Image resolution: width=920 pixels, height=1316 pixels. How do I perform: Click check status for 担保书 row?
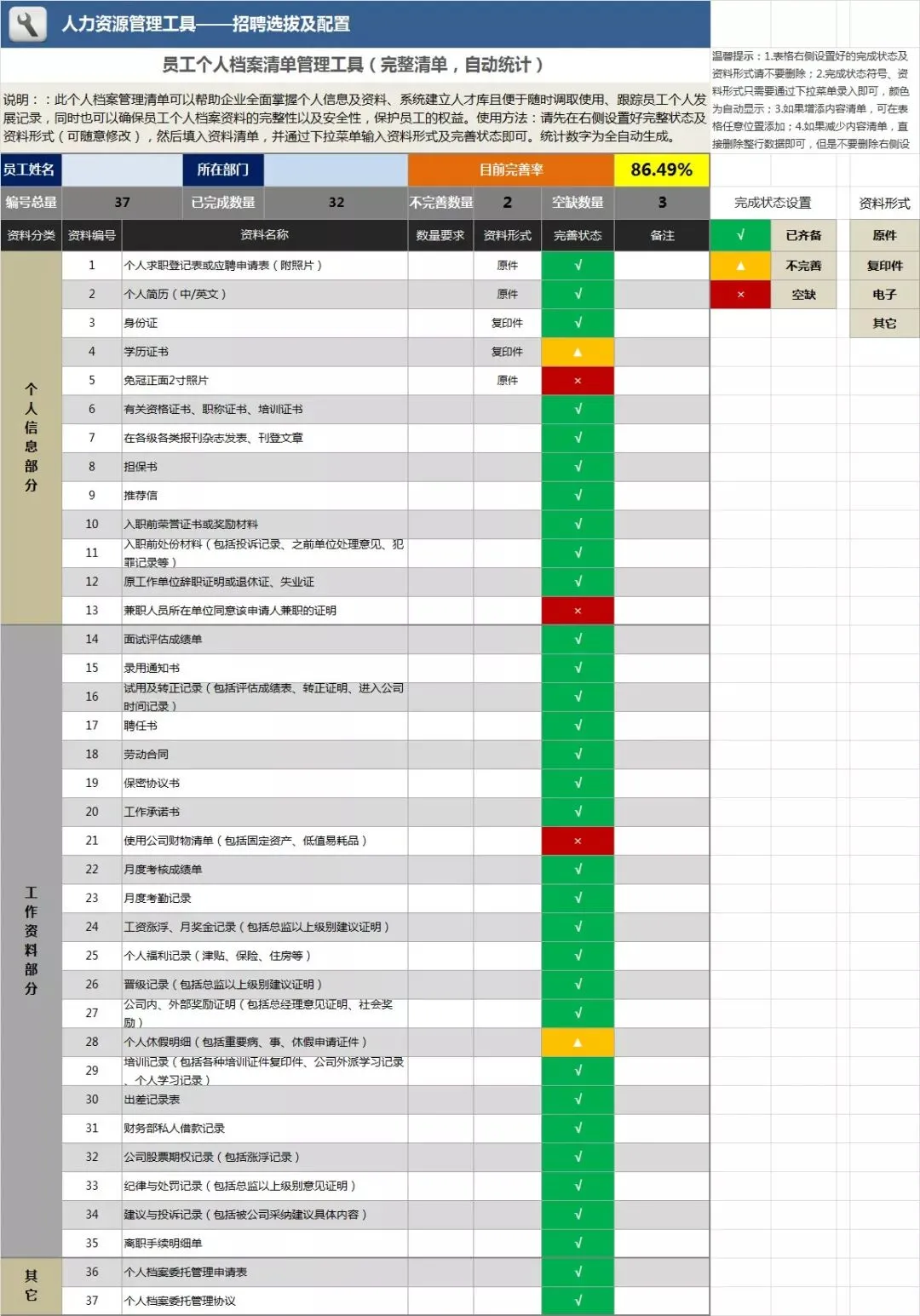coord(578,467)
